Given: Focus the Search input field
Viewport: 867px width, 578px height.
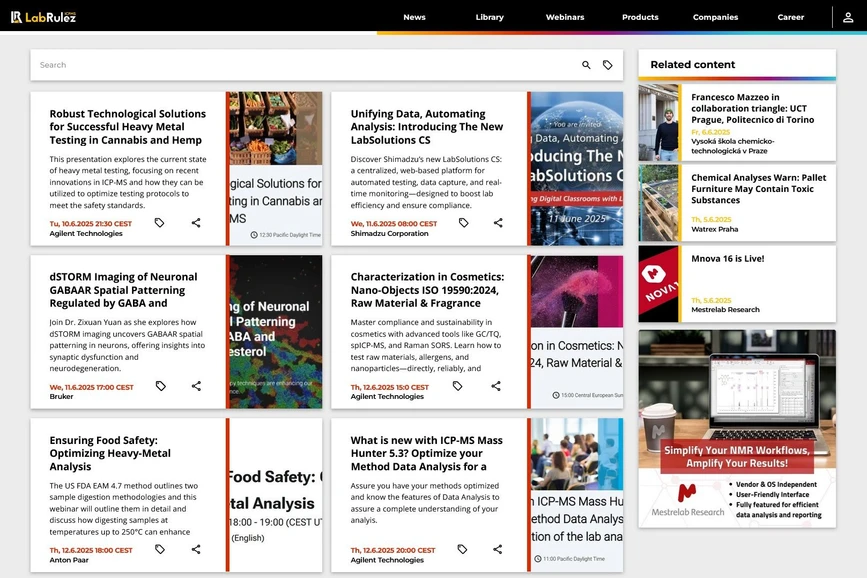Looking at the screenshot, I should tap(304, 65).
